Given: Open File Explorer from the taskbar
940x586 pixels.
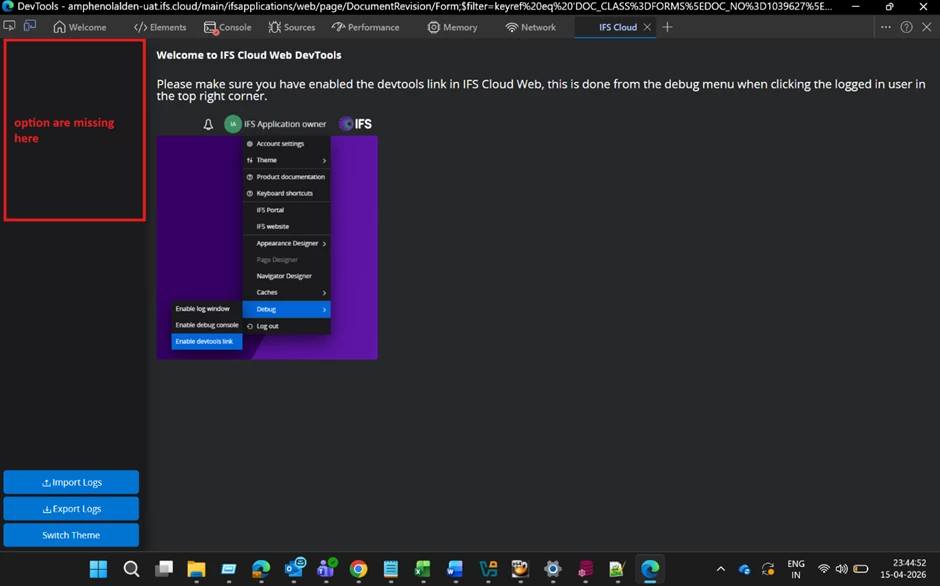Looking at the screenshot, I should [196, 569].
